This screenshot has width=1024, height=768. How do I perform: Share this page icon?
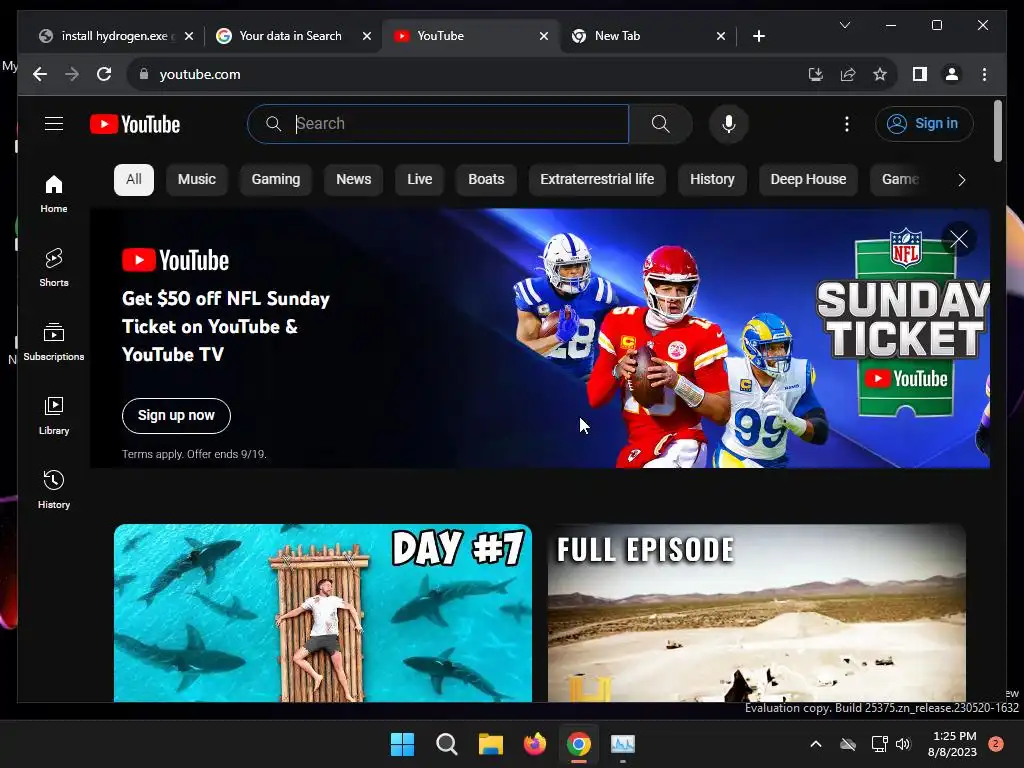tap(848, 74)
